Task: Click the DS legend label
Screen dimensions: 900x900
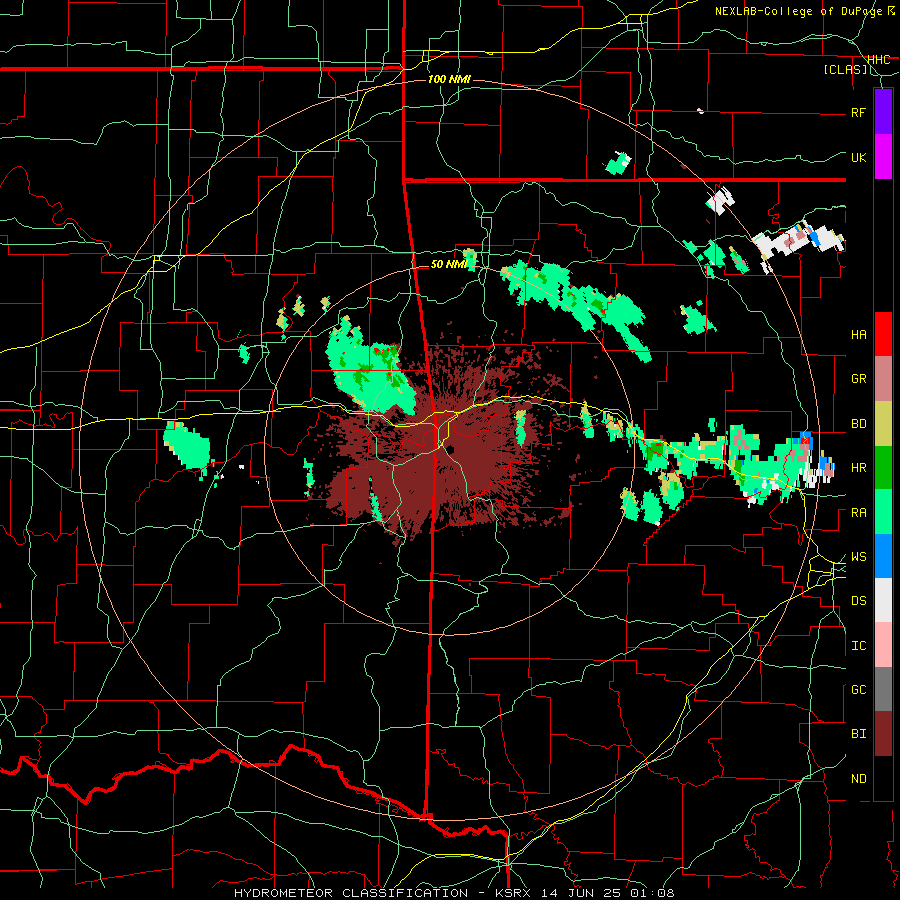Action: (x=858, y=601)
